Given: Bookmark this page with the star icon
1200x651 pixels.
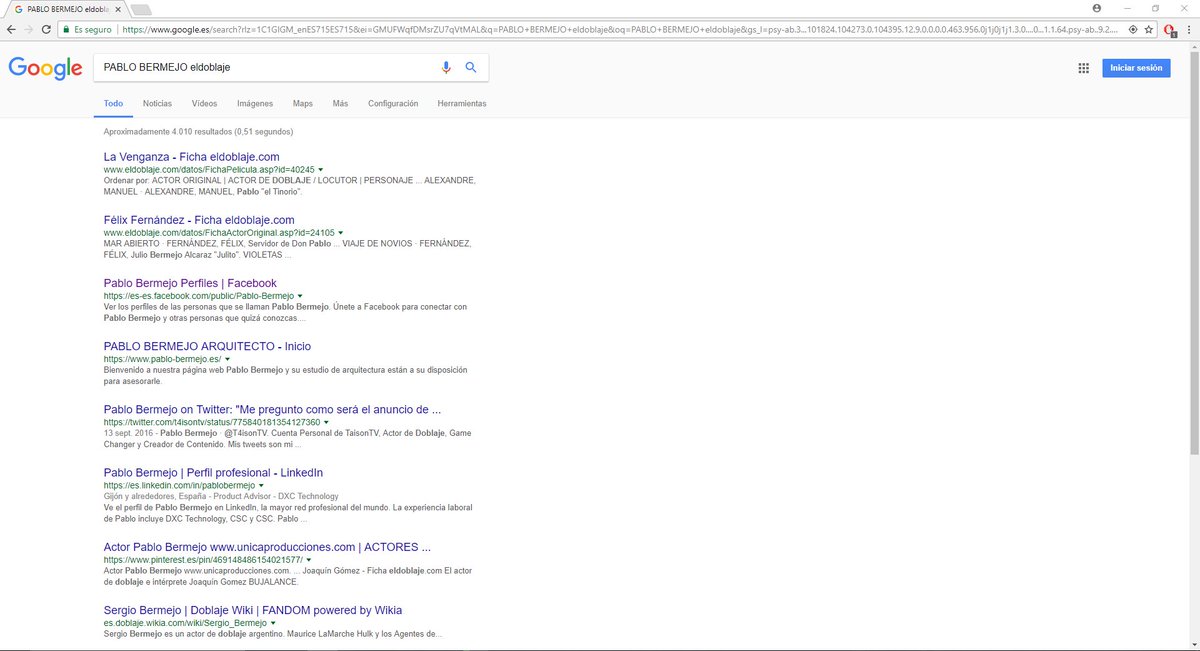Looking at the screenshot, I should [x=1148, y=30].
